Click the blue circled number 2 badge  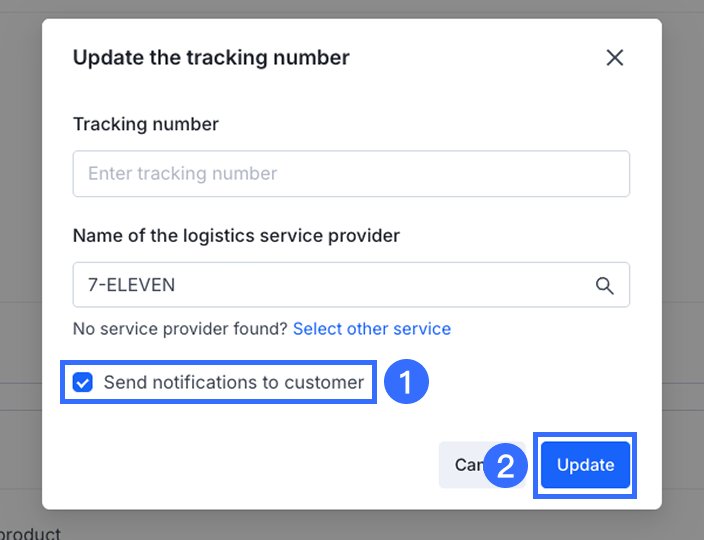(506, 466)
